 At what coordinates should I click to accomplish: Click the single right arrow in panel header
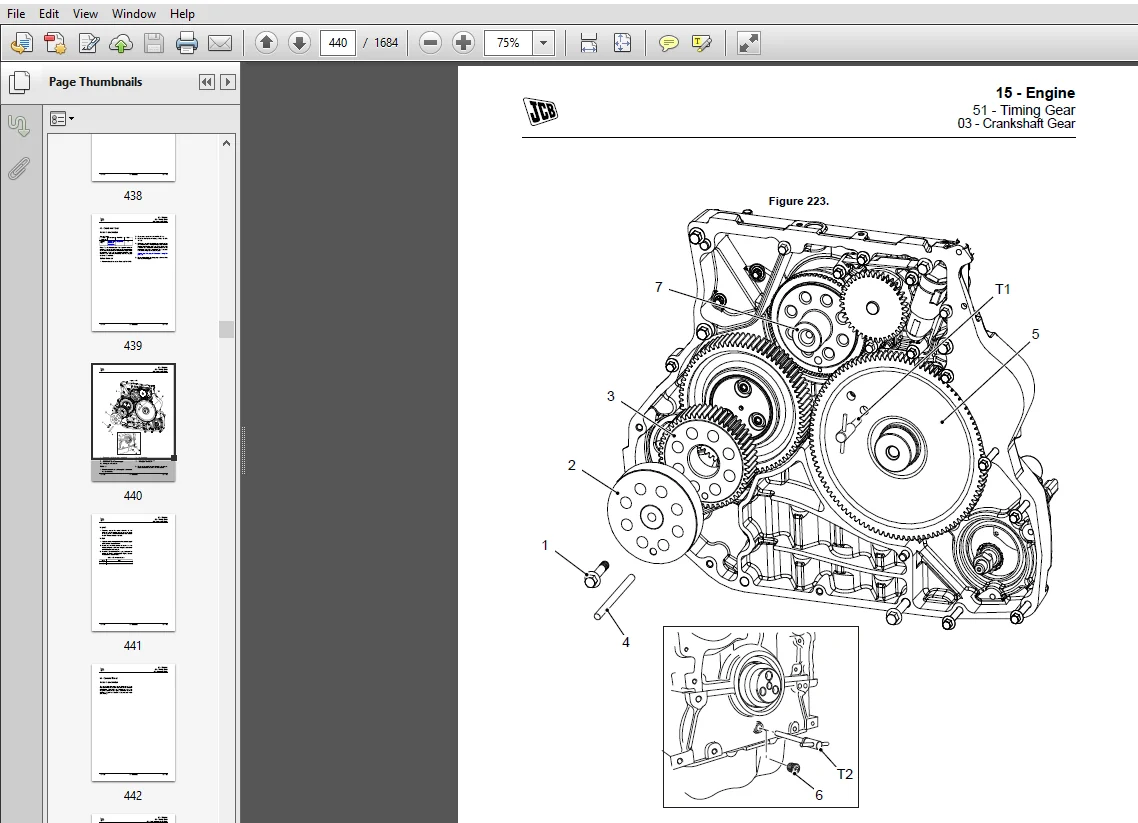click(x=228, y=82)
